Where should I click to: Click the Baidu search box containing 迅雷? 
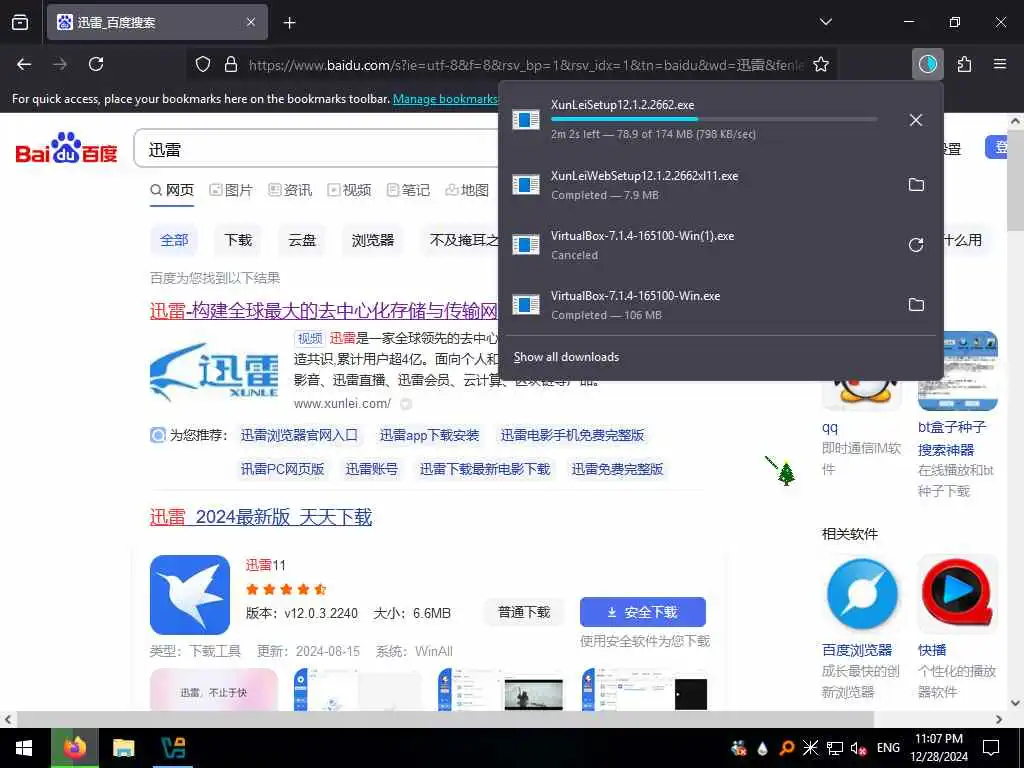317,150
